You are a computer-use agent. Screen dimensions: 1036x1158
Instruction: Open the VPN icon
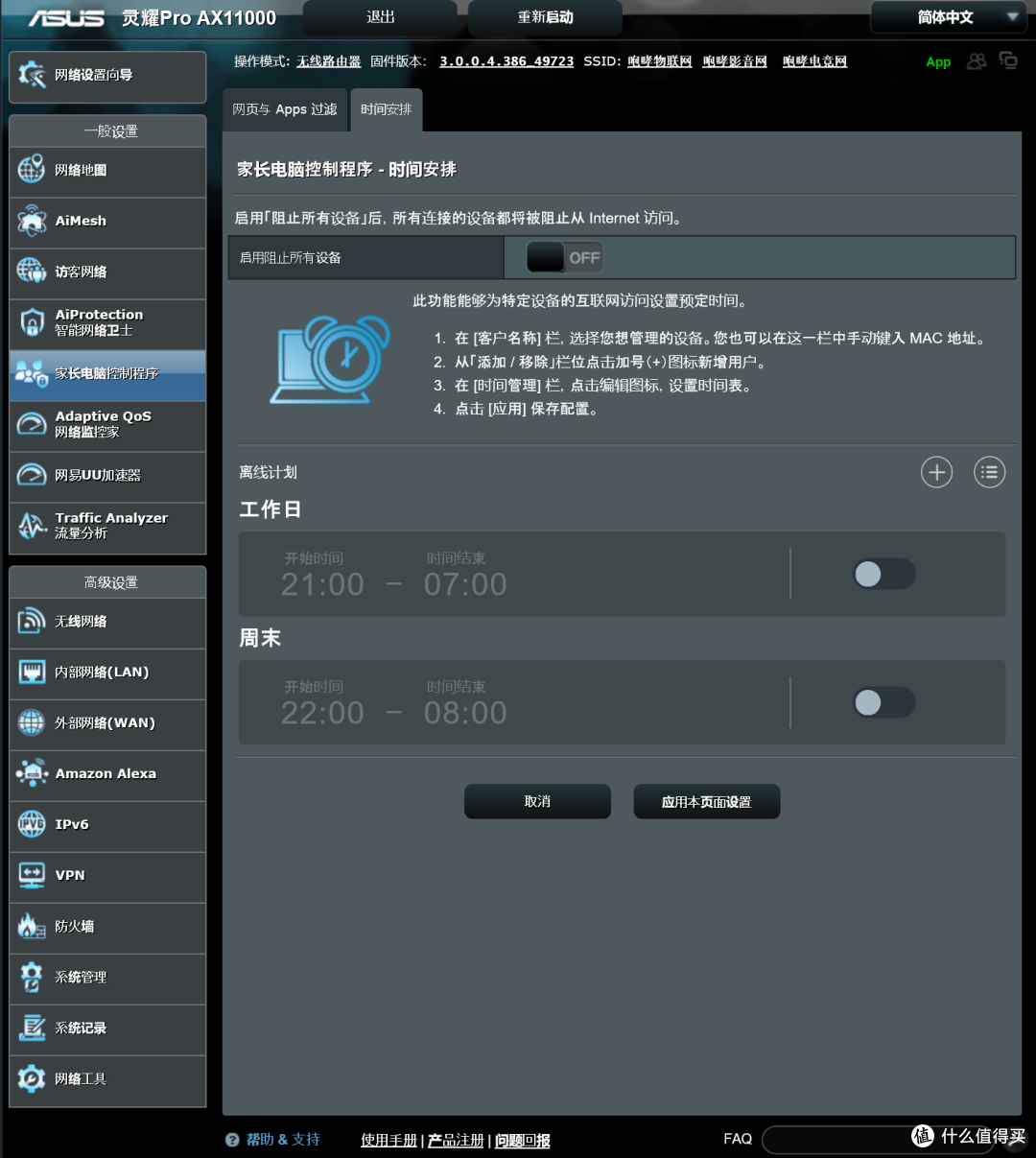click(32, 875)
